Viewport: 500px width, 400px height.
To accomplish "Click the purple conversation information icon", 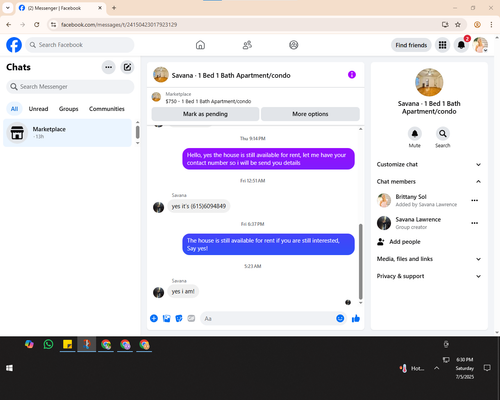I will pos(352,75).
